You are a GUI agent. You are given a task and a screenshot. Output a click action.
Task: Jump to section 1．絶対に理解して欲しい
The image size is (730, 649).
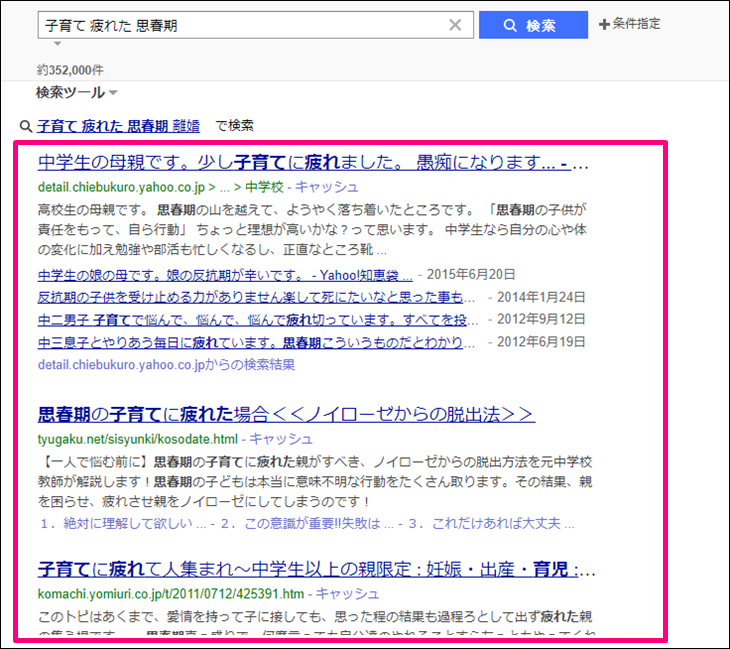pyautogui.click(x=123, y=524)
